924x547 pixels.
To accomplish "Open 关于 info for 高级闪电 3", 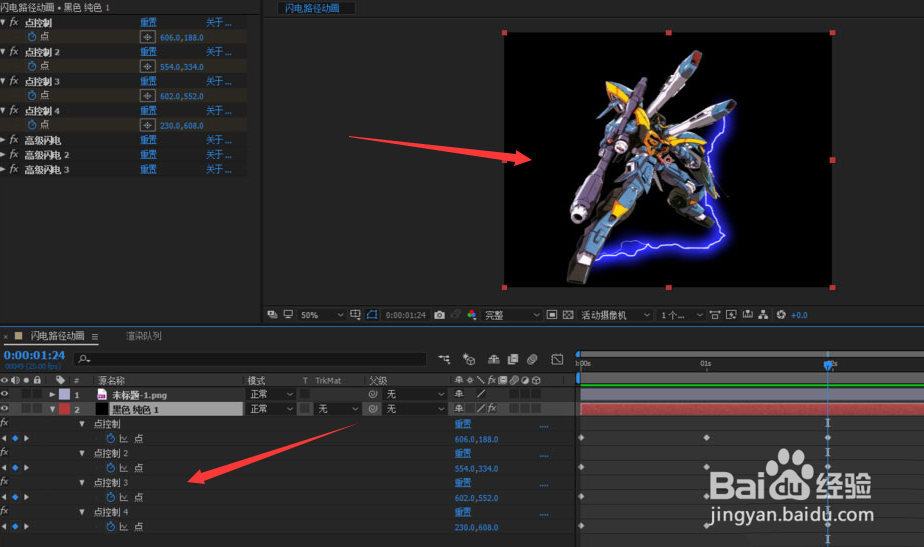I will [219, 169].
